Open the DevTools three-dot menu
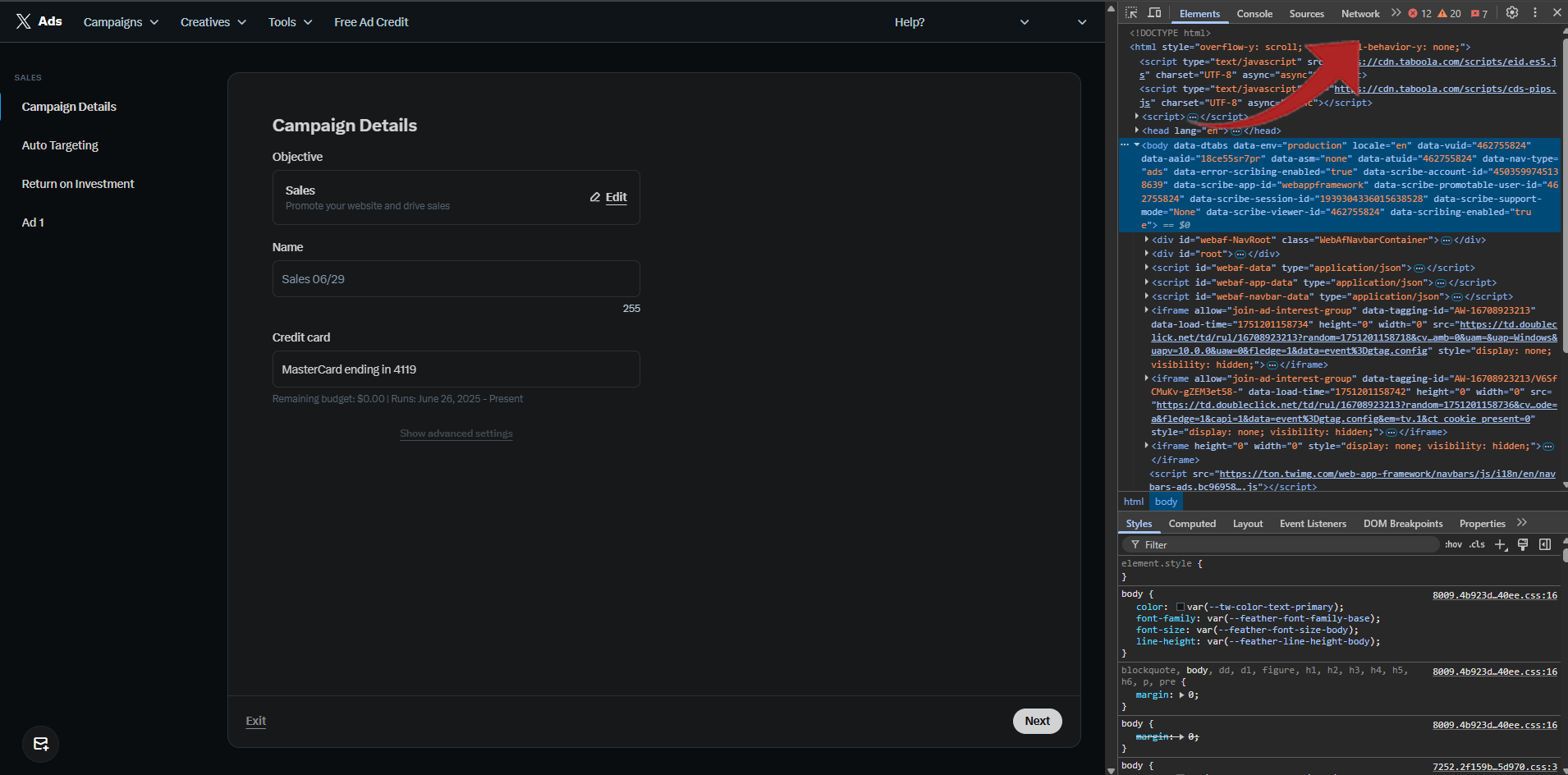The height and width of the screenshot is (775, 1568). pyautogui.click(x=1535, y=13)
